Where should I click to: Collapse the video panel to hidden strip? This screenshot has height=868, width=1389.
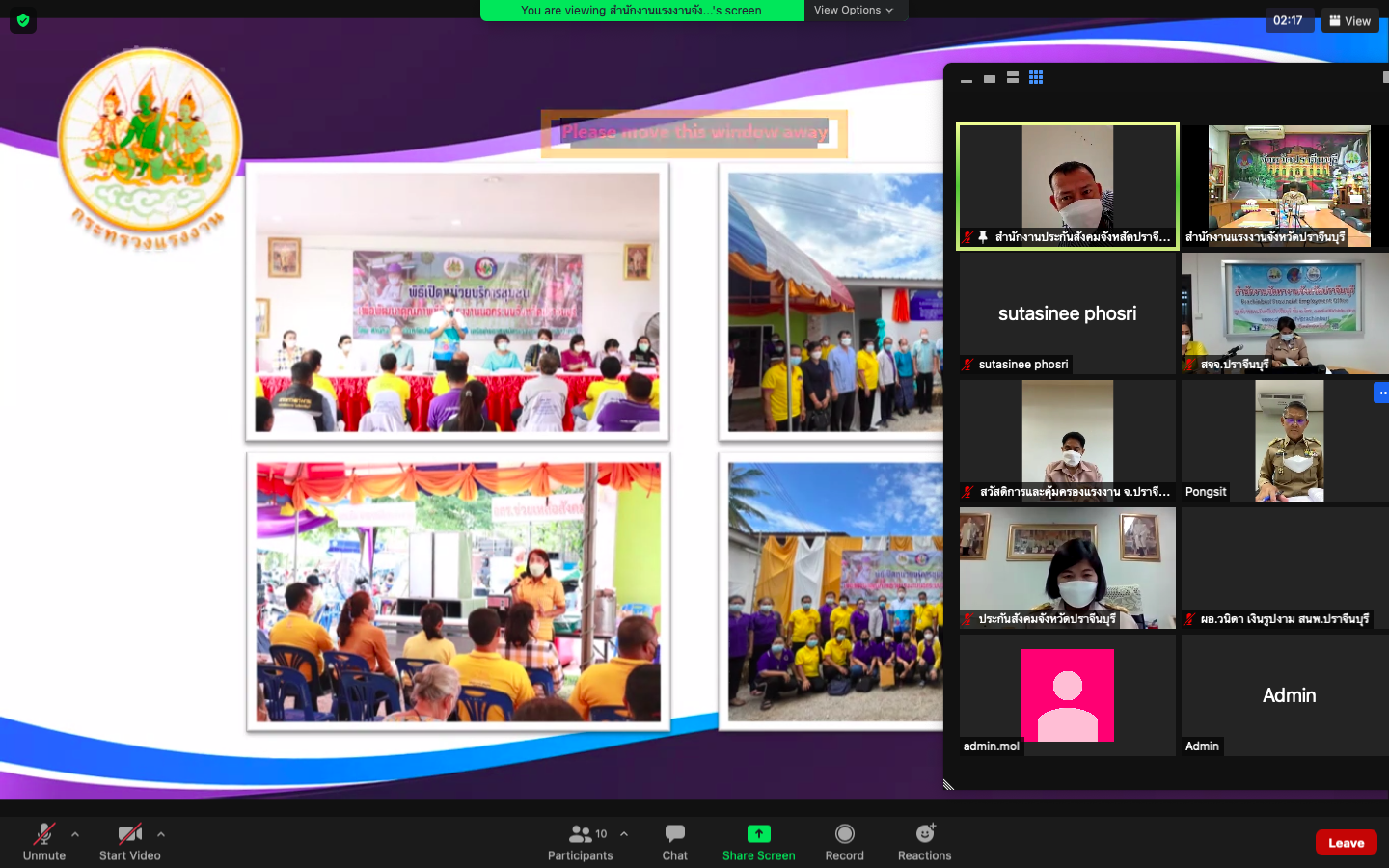pyautogui.click(x=967, y=81)
